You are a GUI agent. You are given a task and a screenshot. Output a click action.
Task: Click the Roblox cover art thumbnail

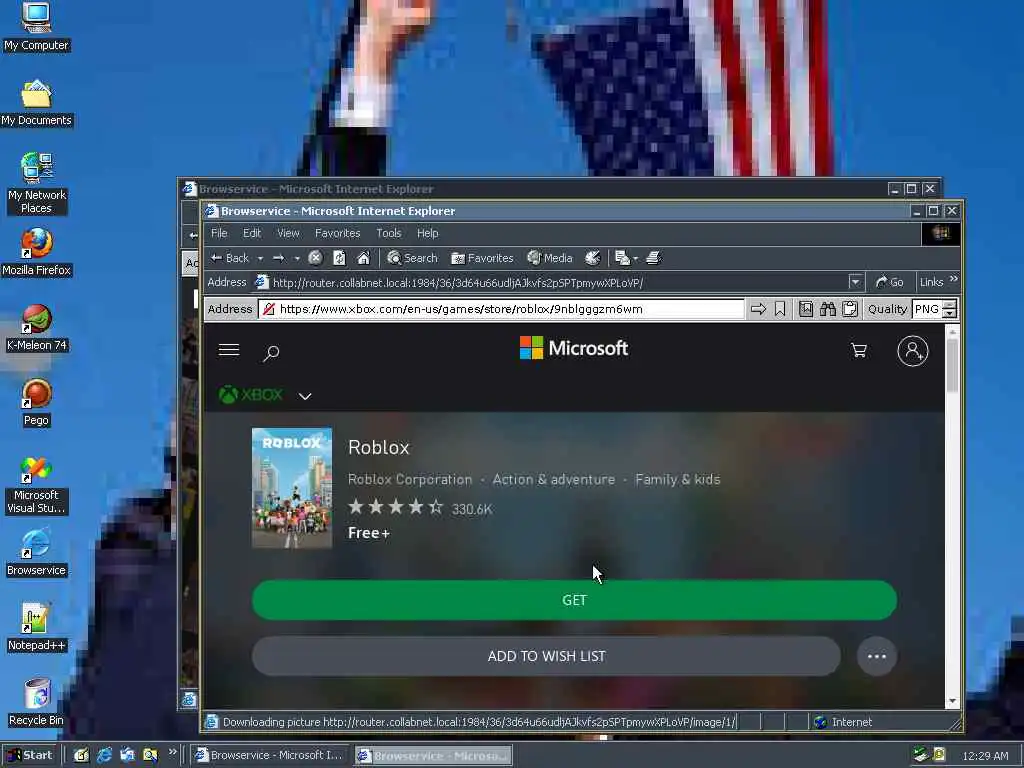(x=292, y=488)
